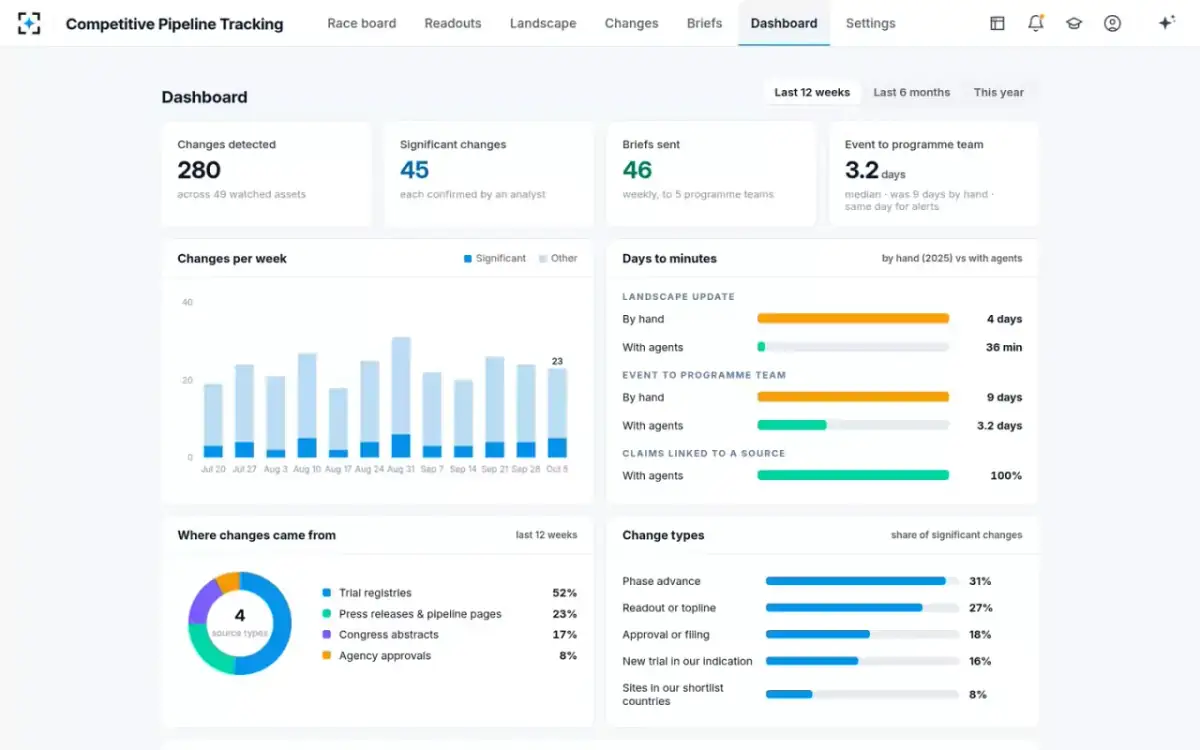Click the Aug 10 chart bar
This screenshot has width=1200, height=750.
coord(307,406)
